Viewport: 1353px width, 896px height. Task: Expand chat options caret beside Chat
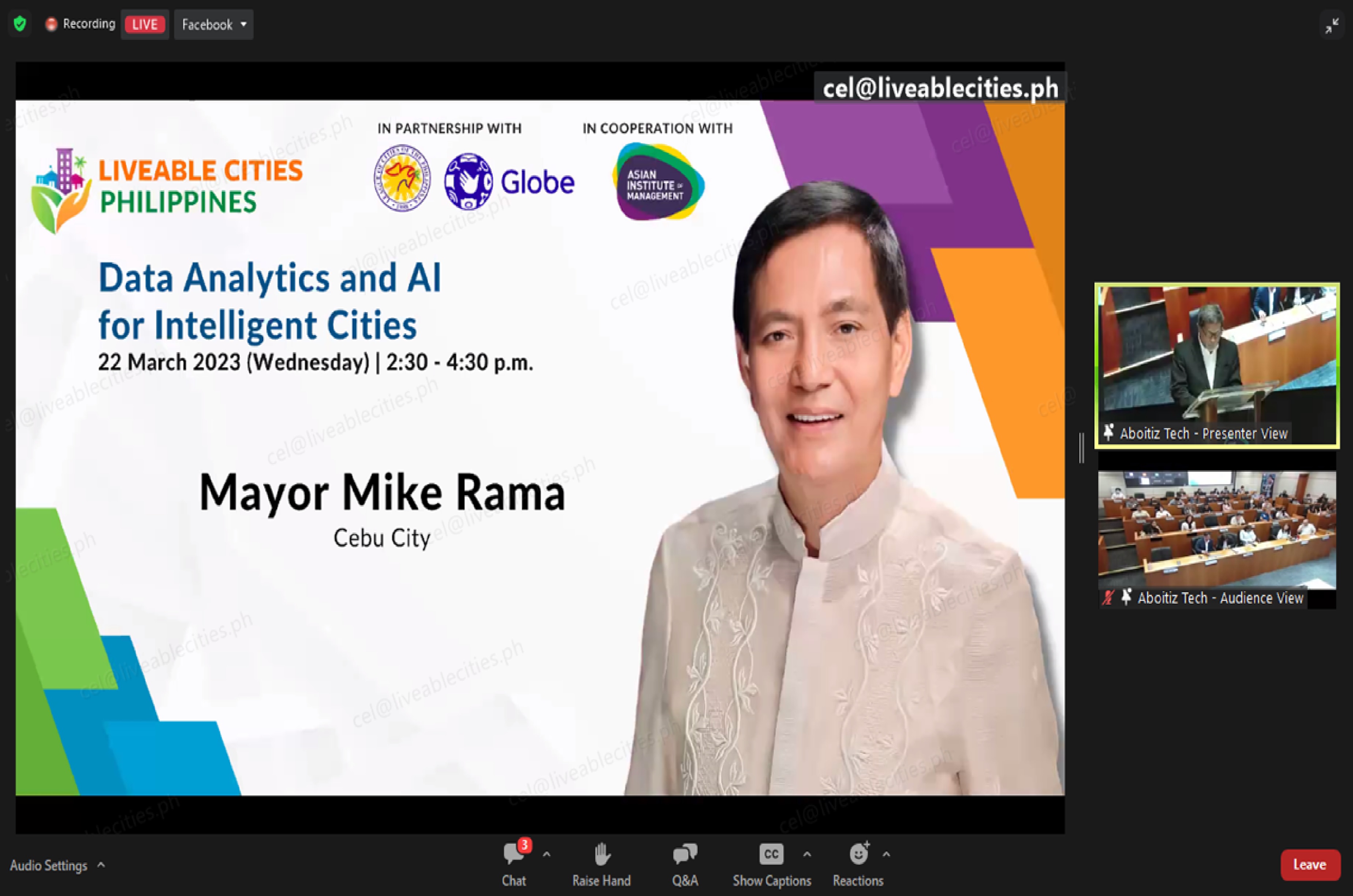click(x=546, y=854)
